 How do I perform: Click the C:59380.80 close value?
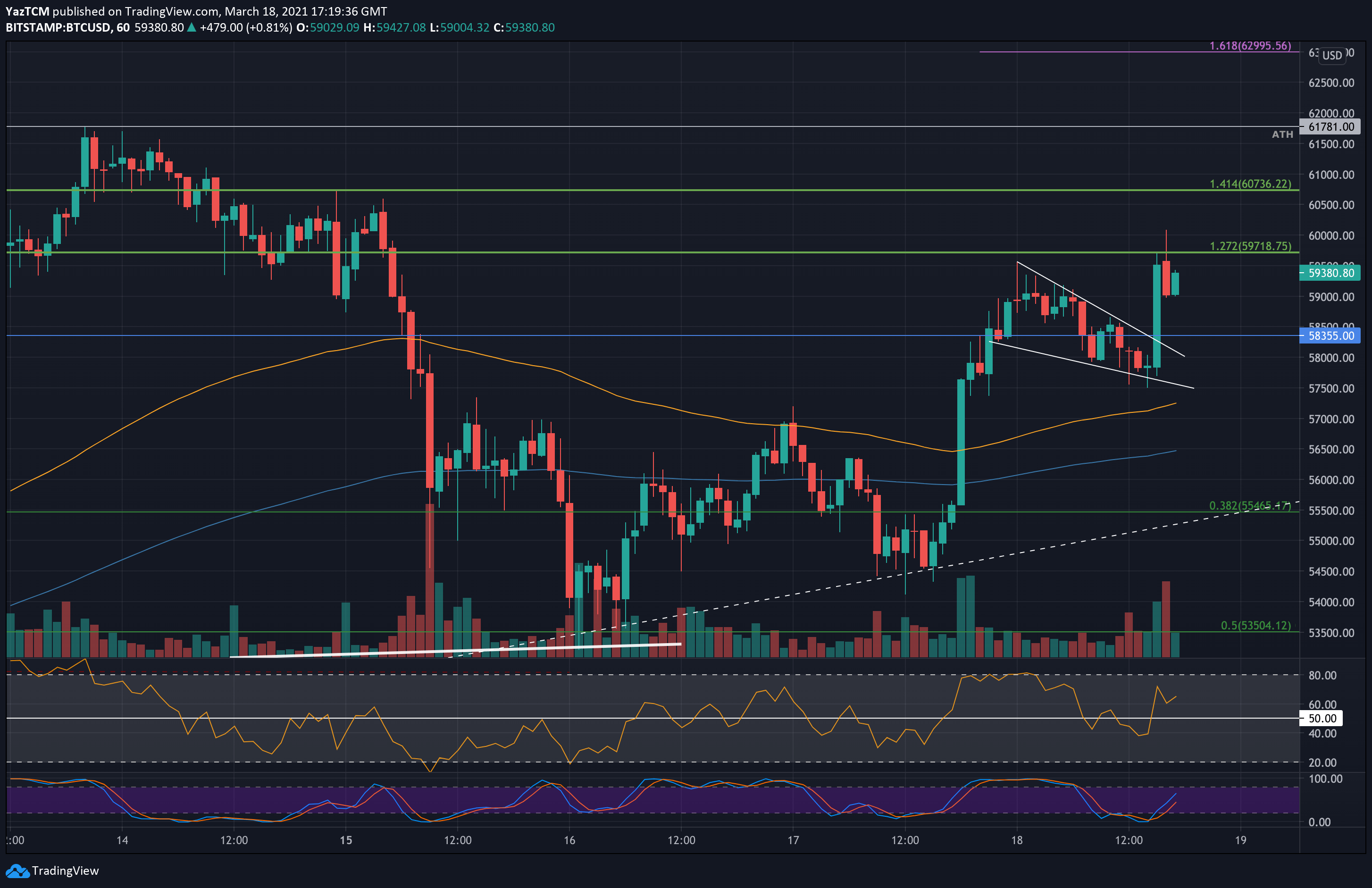point(524,28)
